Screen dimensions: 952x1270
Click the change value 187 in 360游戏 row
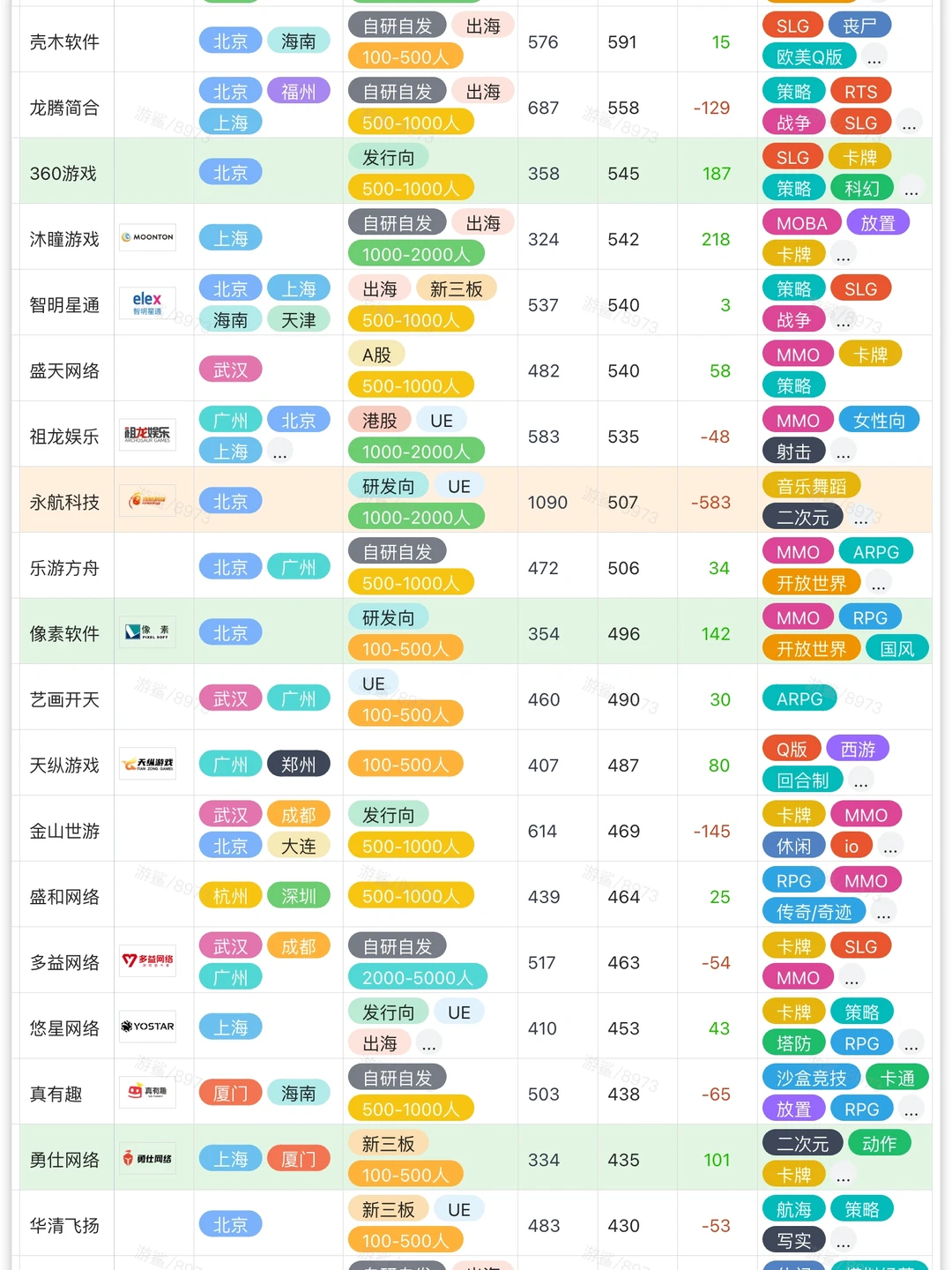tap(717, 173)
